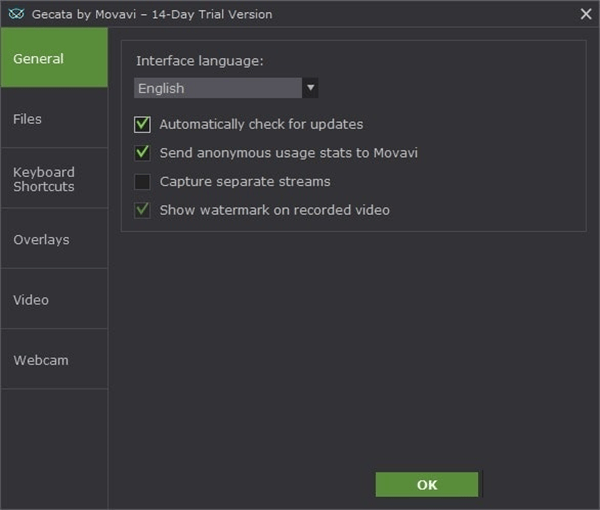Viewport: 600px width, 510px height.
Task: Click the Gecata logo icon in title bar
Action: coord(14,14)
